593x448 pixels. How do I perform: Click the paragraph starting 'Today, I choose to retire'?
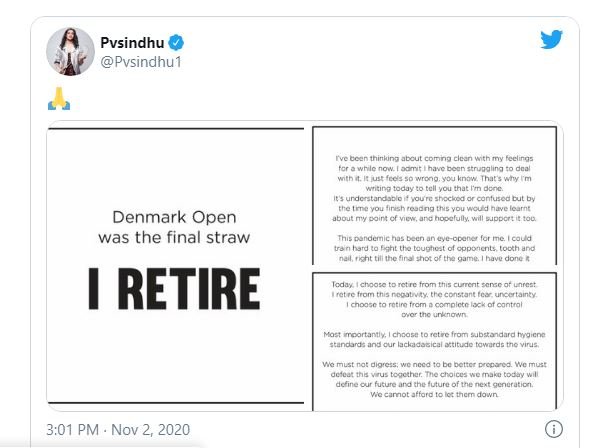click(x=434, y=299)
